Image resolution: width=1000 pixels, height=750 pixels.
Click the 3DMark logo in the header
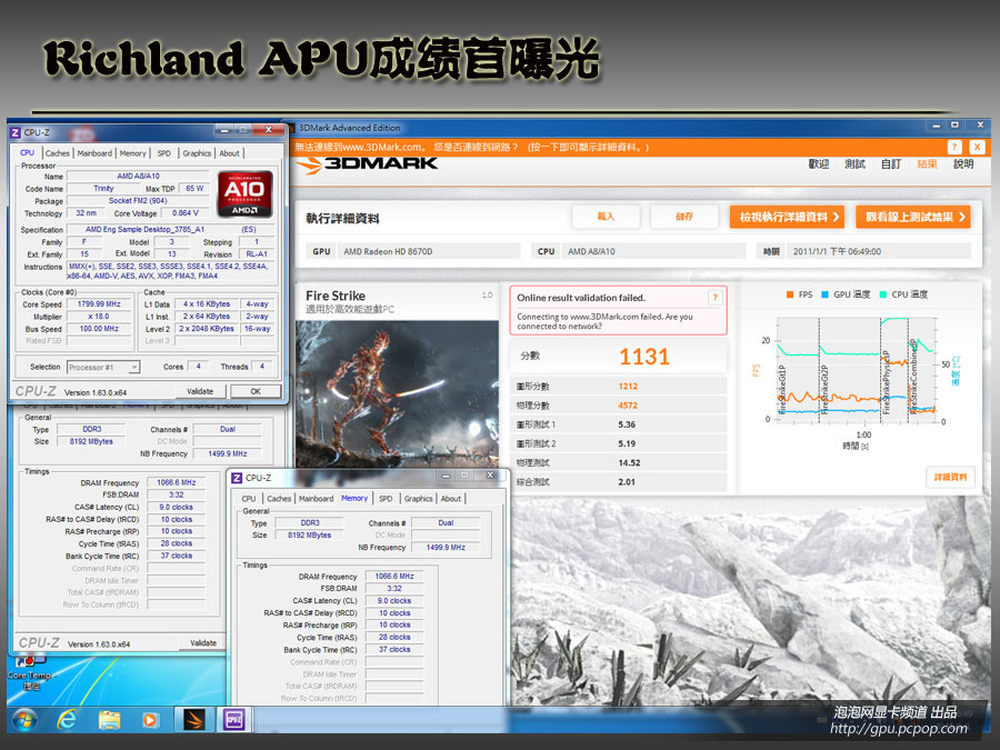click(368, 164)
